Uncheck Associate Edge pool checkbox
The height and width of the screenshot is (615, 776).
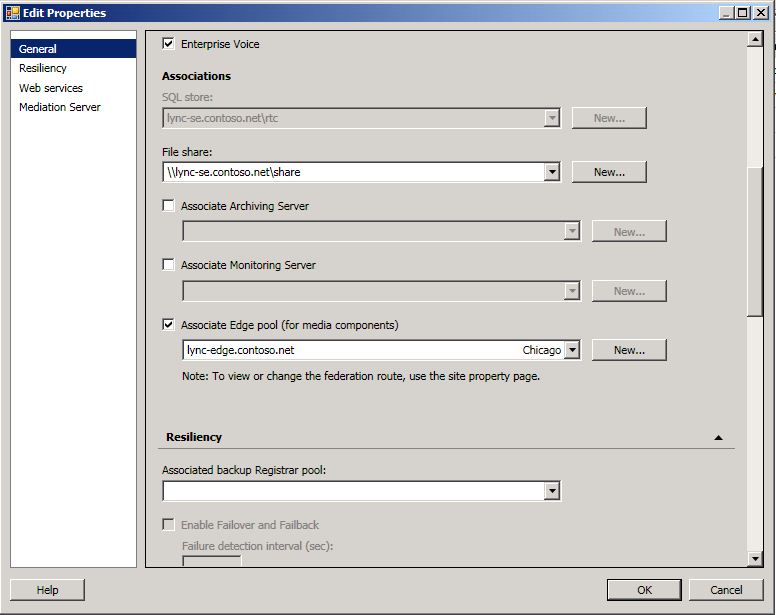(x=168, y=325)
